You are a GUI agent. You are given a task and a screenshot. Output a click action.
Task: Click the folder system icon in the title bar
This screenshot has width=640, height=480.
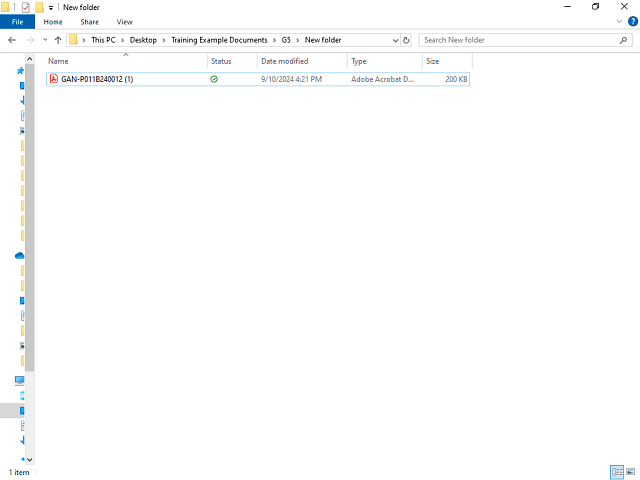(x=5, y=7)
